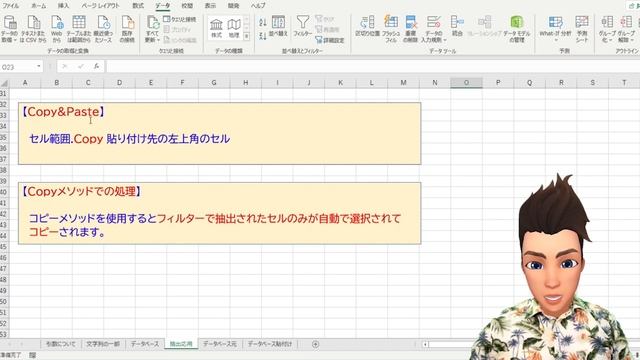Switch to the 校閲 (Review) ribbon tab
Viewport: 640px width, 360px height.
[187, 6]
